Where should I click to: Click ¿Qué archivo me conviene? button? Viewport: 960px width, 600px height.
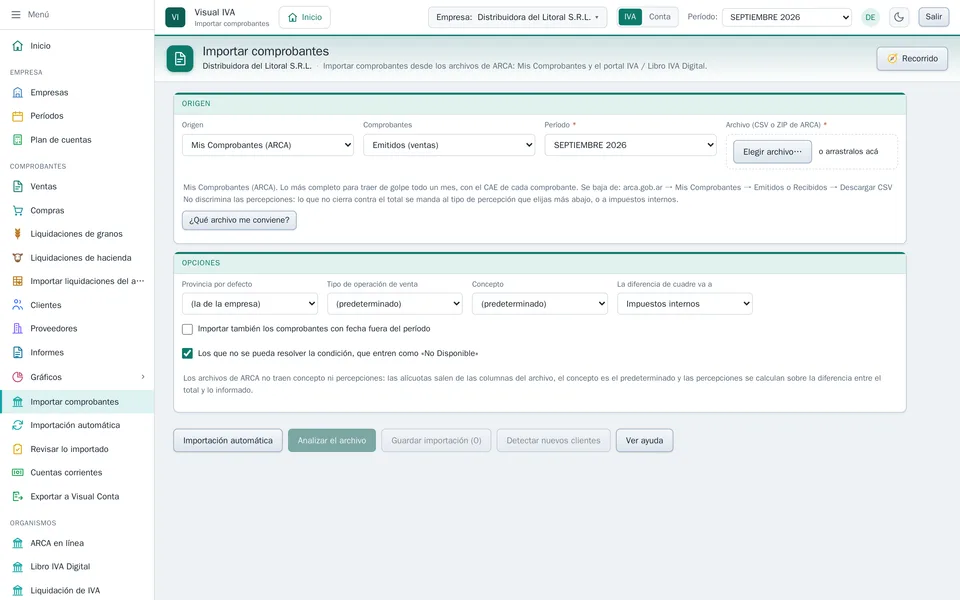coord(239,220)
